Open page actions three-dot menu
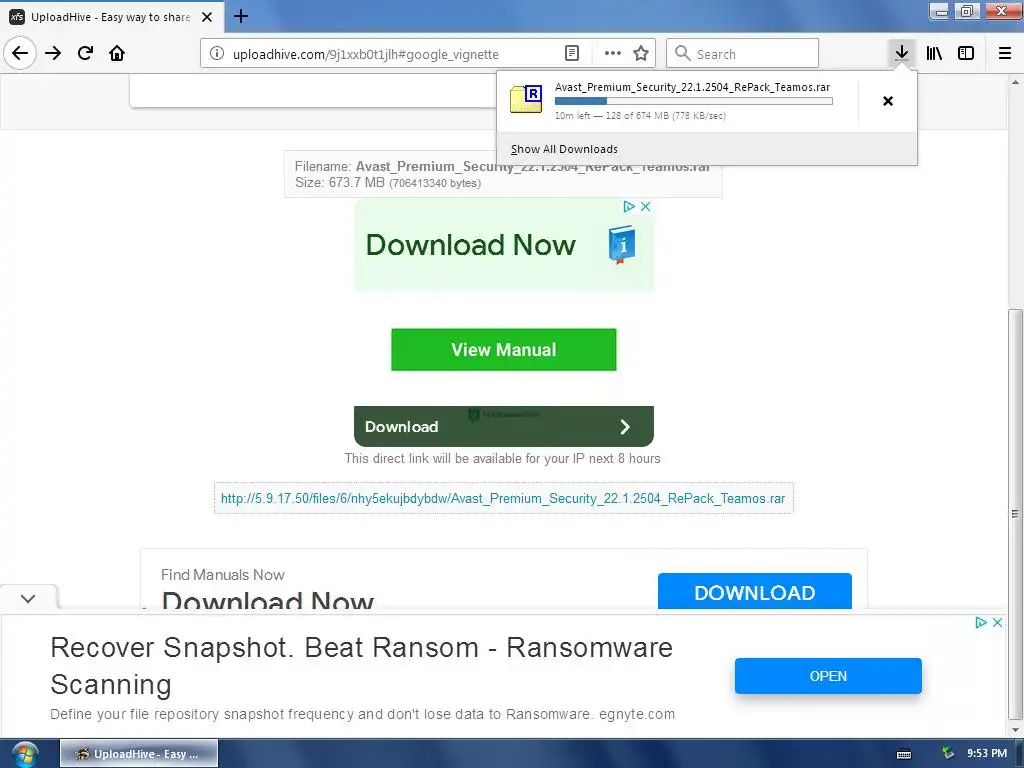Viewport: 1024px width, 768px height. 613,54
